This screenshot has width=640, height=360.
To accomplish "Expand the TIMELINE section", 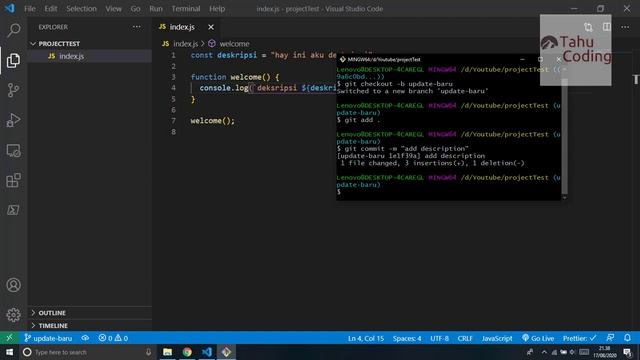I will coord(53,325).
